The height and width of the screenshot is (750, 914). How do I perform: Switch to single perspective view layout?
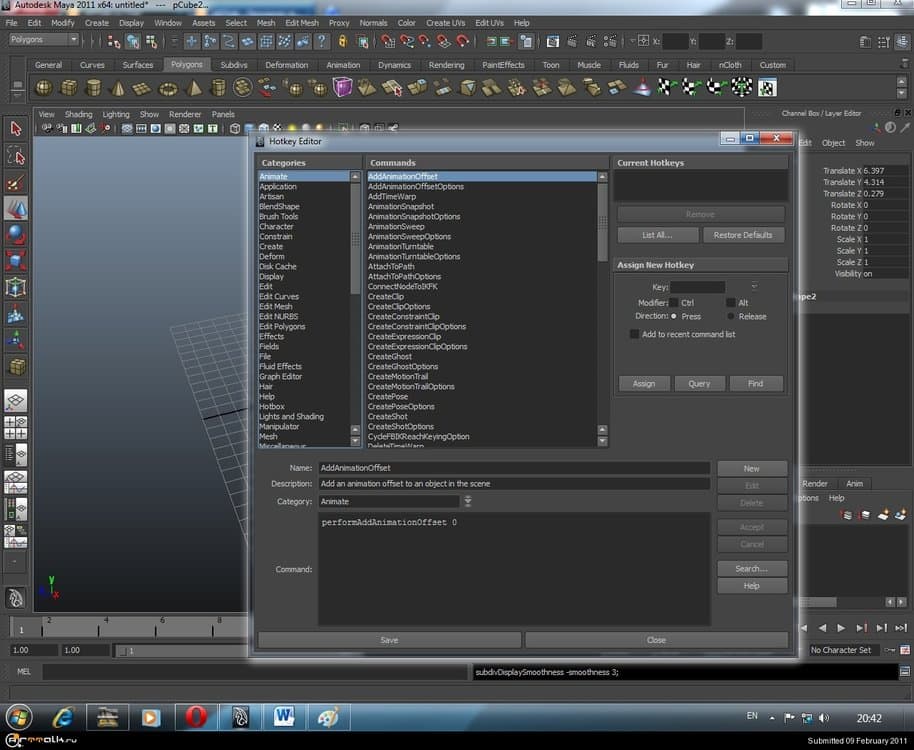pyautogui.click(x=16, y=400)
